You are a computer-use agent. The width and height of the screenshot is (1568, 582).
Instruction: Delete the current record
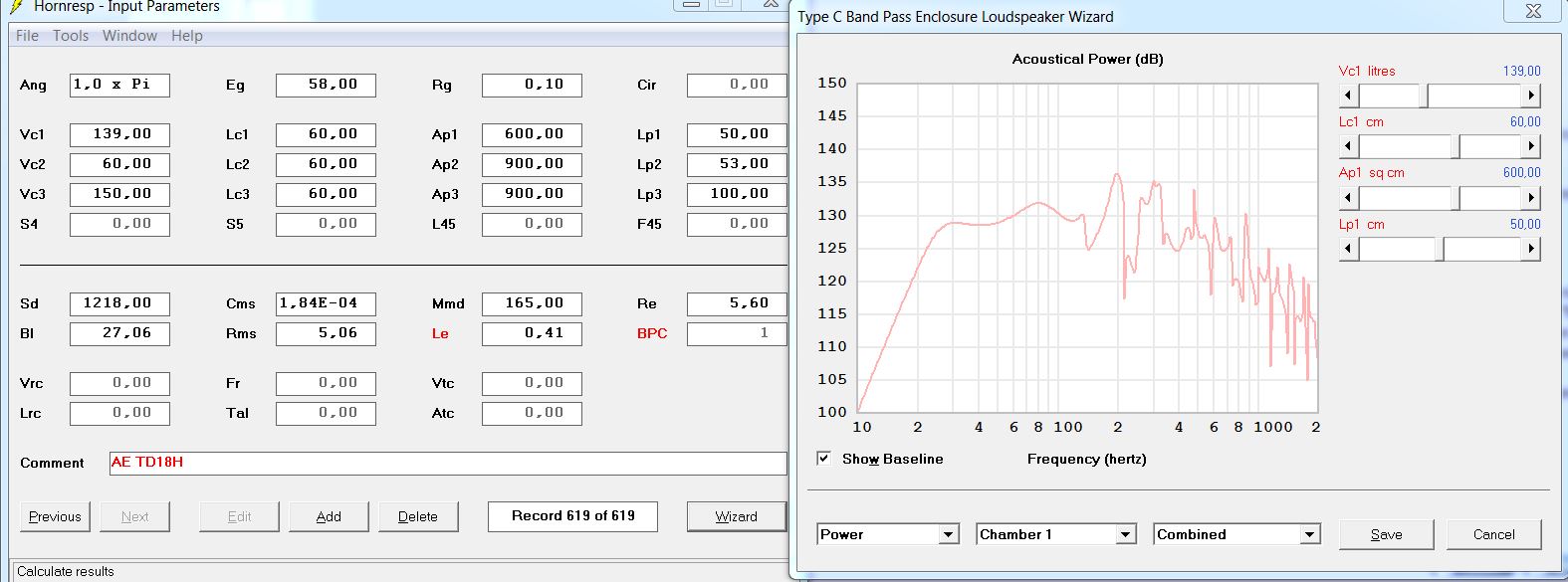(x=418, y=516)
